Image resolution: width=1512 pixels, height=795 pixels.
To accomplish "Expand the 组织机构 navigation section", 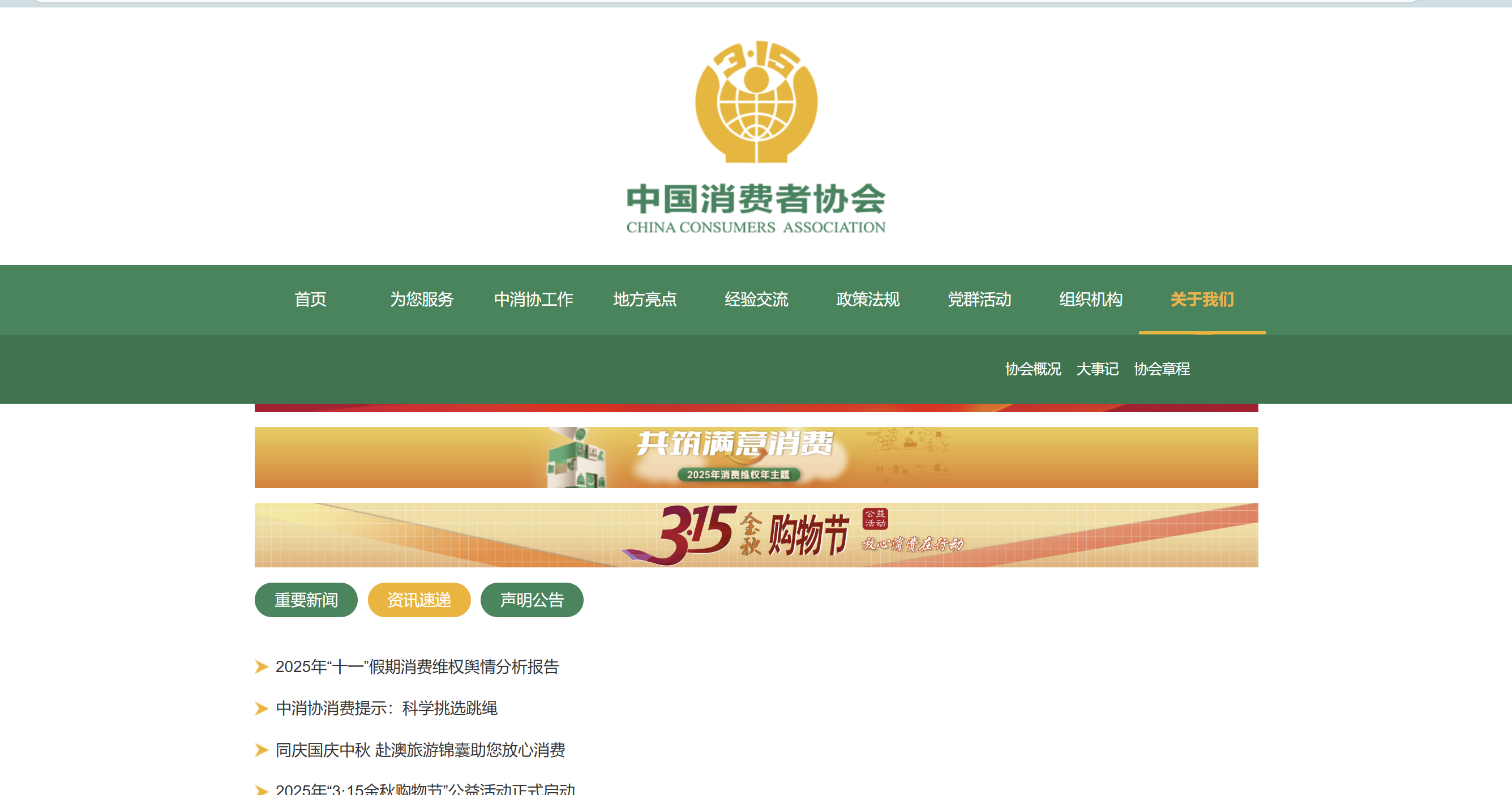I will [x=1091, y=300].
